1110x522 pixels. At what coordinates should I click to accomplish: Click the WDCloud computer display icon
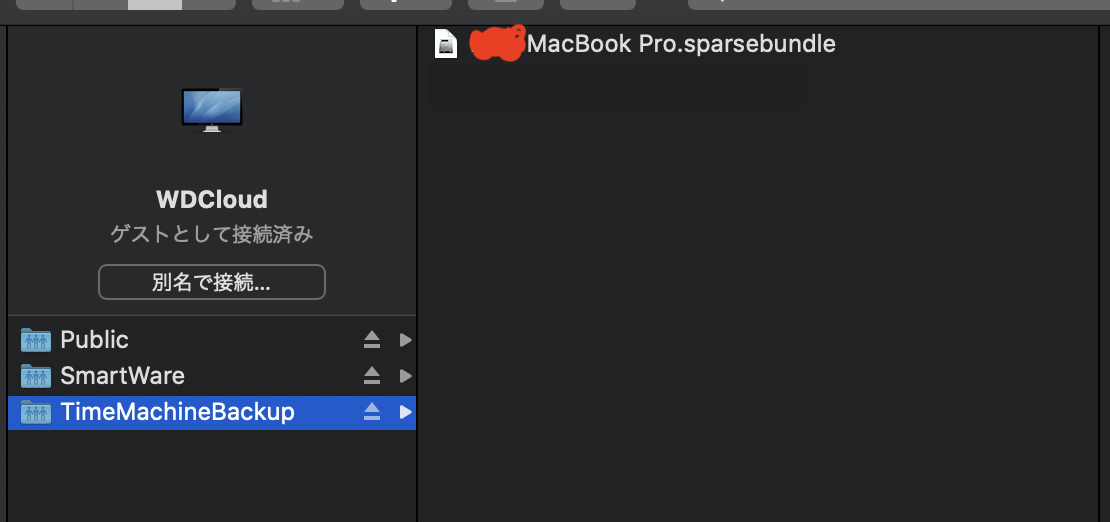[212, 110]
